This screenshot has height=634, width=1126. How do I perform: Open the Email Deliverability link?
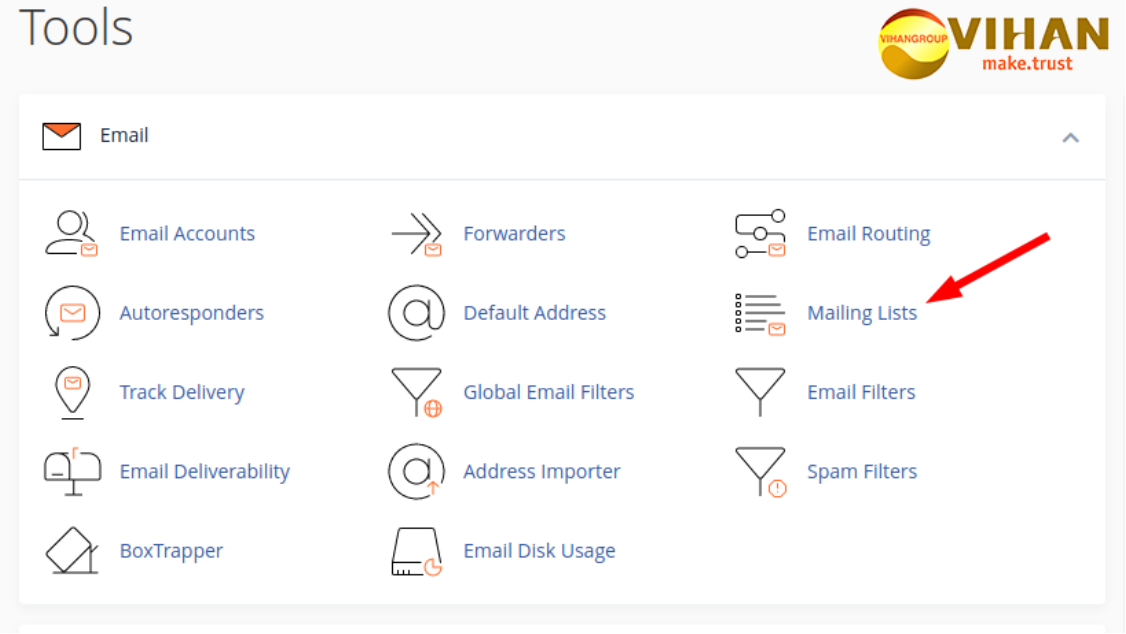pos(204,472)
